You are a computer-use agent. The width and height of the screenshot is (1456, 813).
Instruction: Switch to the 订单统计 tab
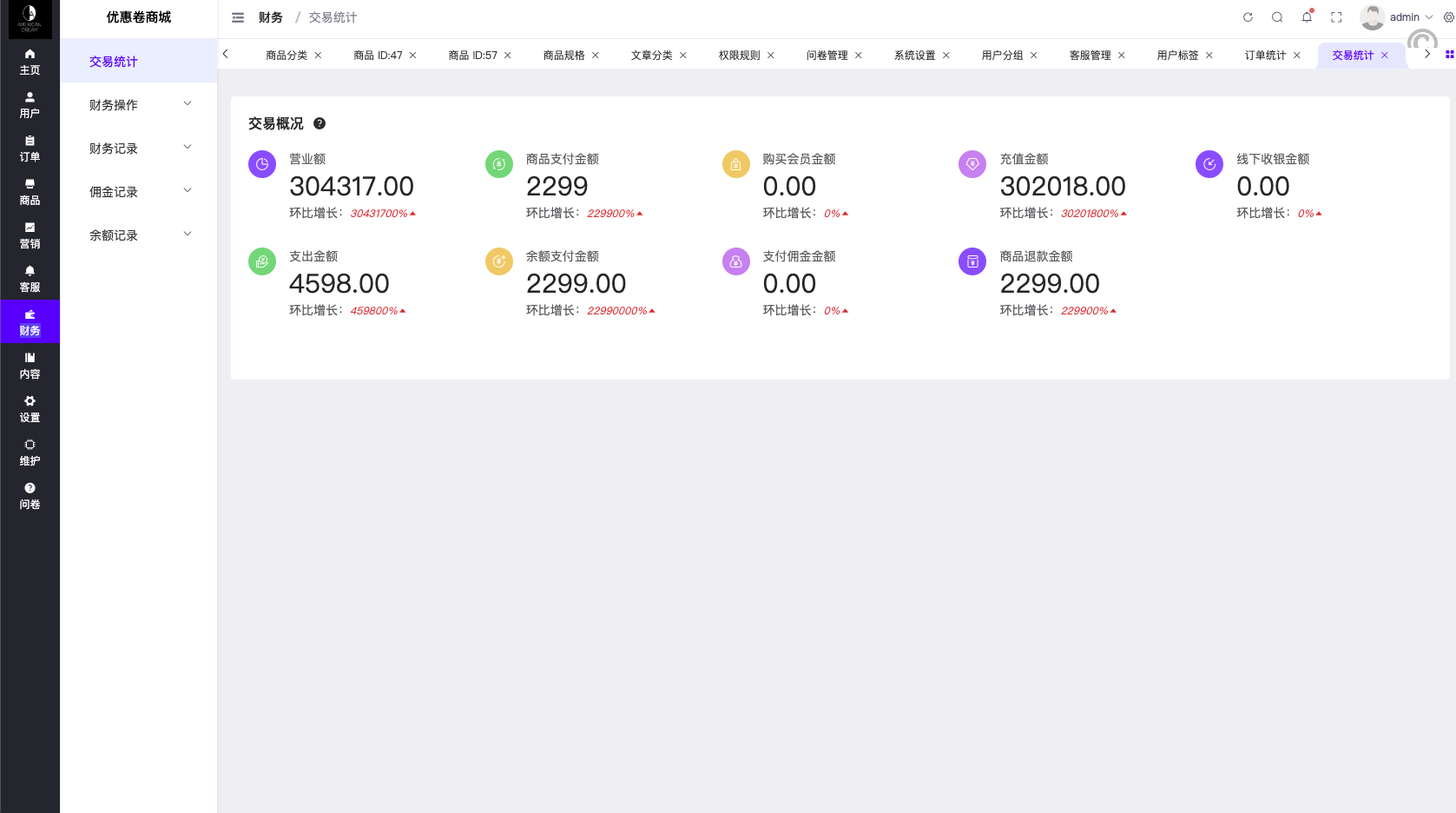tap(1265, 56)
